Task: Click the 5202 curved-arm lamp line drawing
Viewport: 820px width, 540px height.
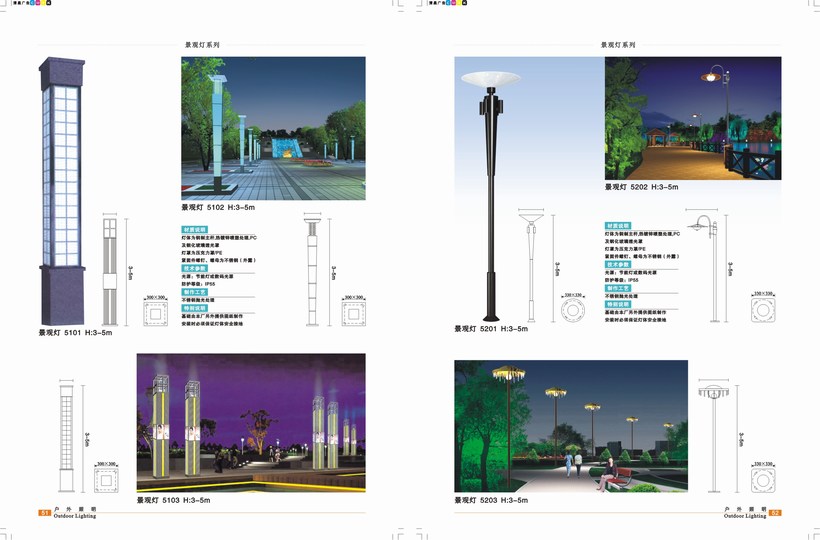Action: [x=707, y=267]
